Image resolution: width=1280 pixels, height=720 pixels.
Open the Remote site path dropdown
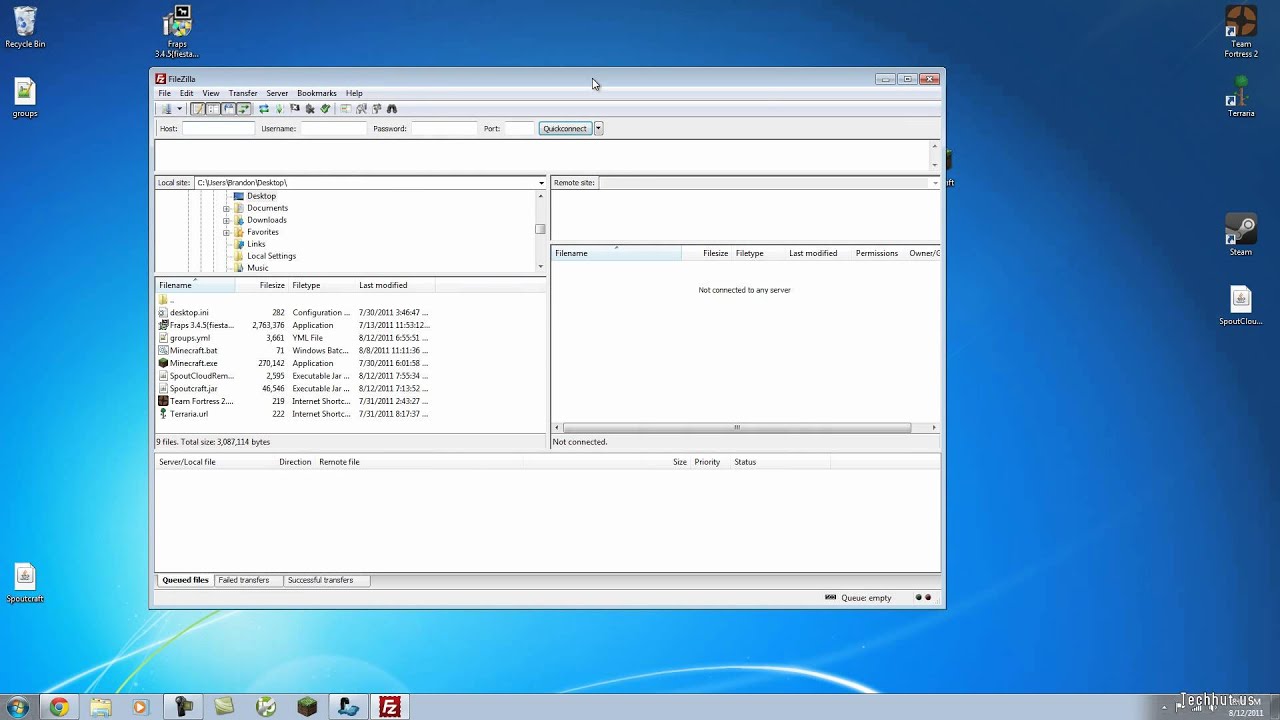(x=935, y=183)
